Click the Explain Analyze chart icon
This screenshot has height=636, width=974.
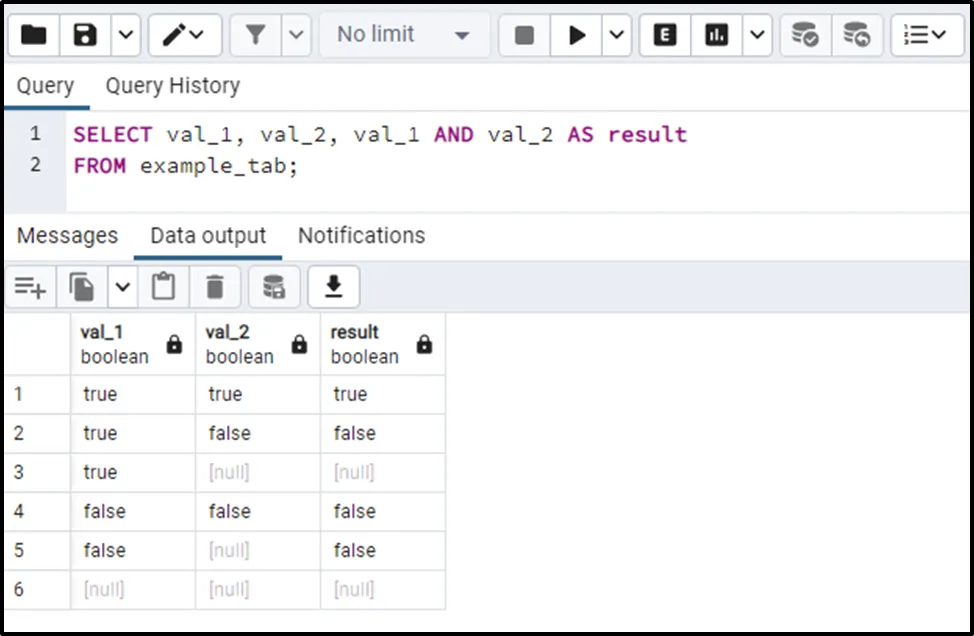(x=717, y=35)
